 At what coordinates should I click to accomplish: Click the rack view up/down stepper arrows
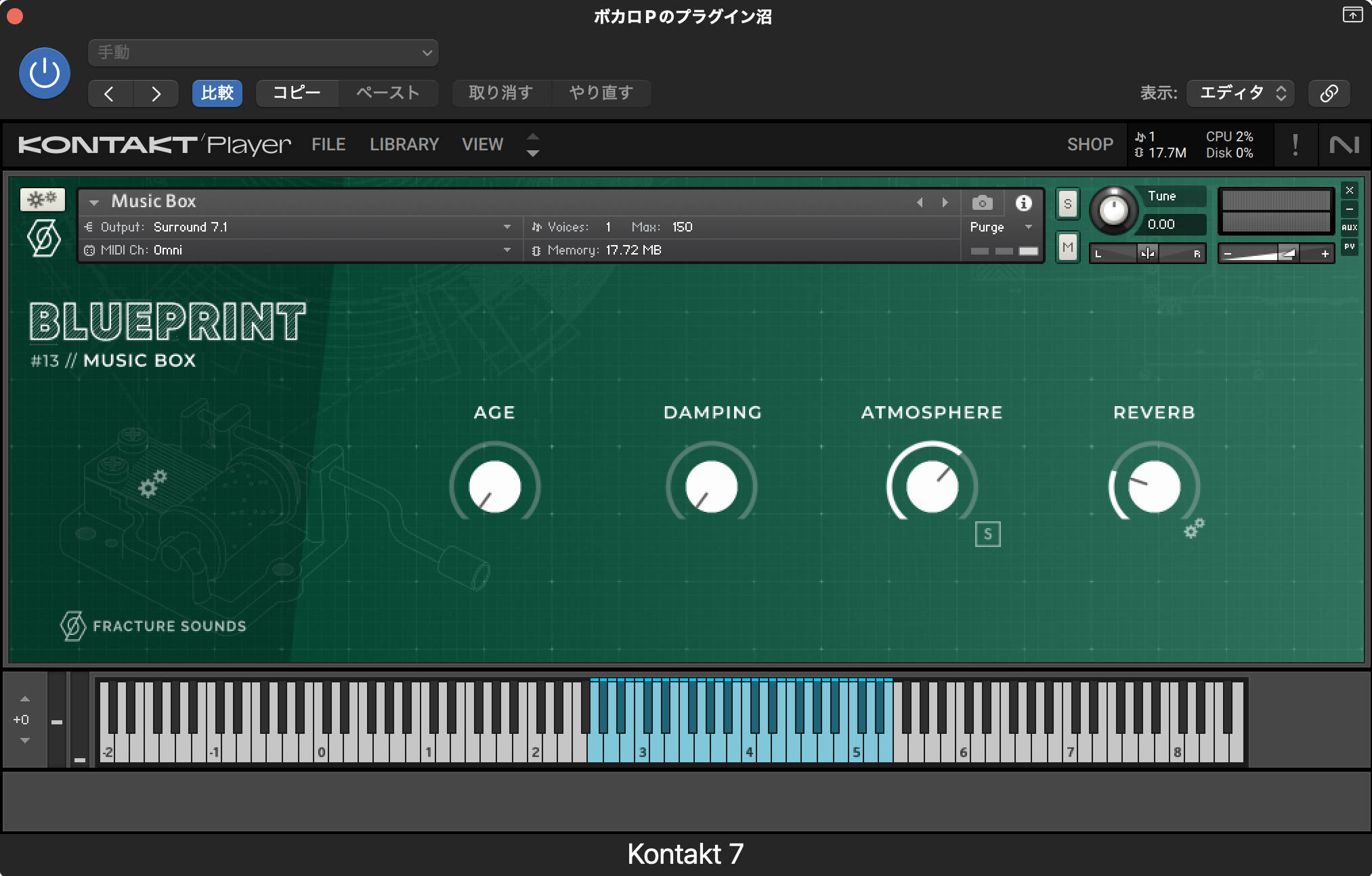533,145
